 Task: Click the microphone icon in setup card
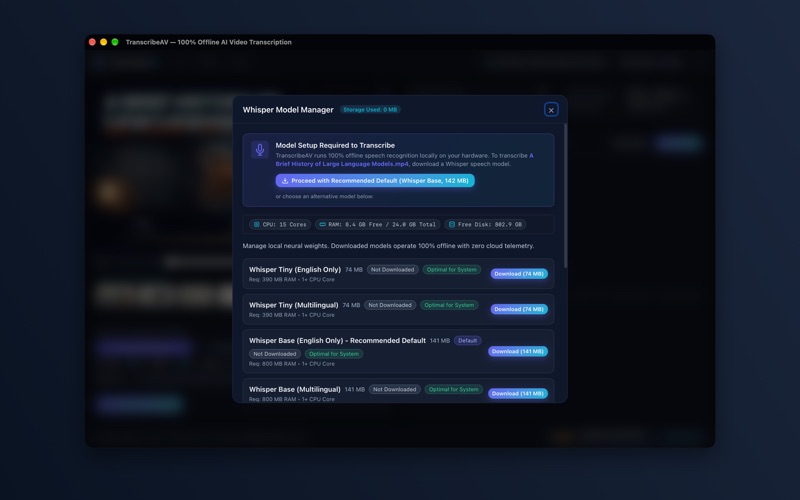[260, 149]
